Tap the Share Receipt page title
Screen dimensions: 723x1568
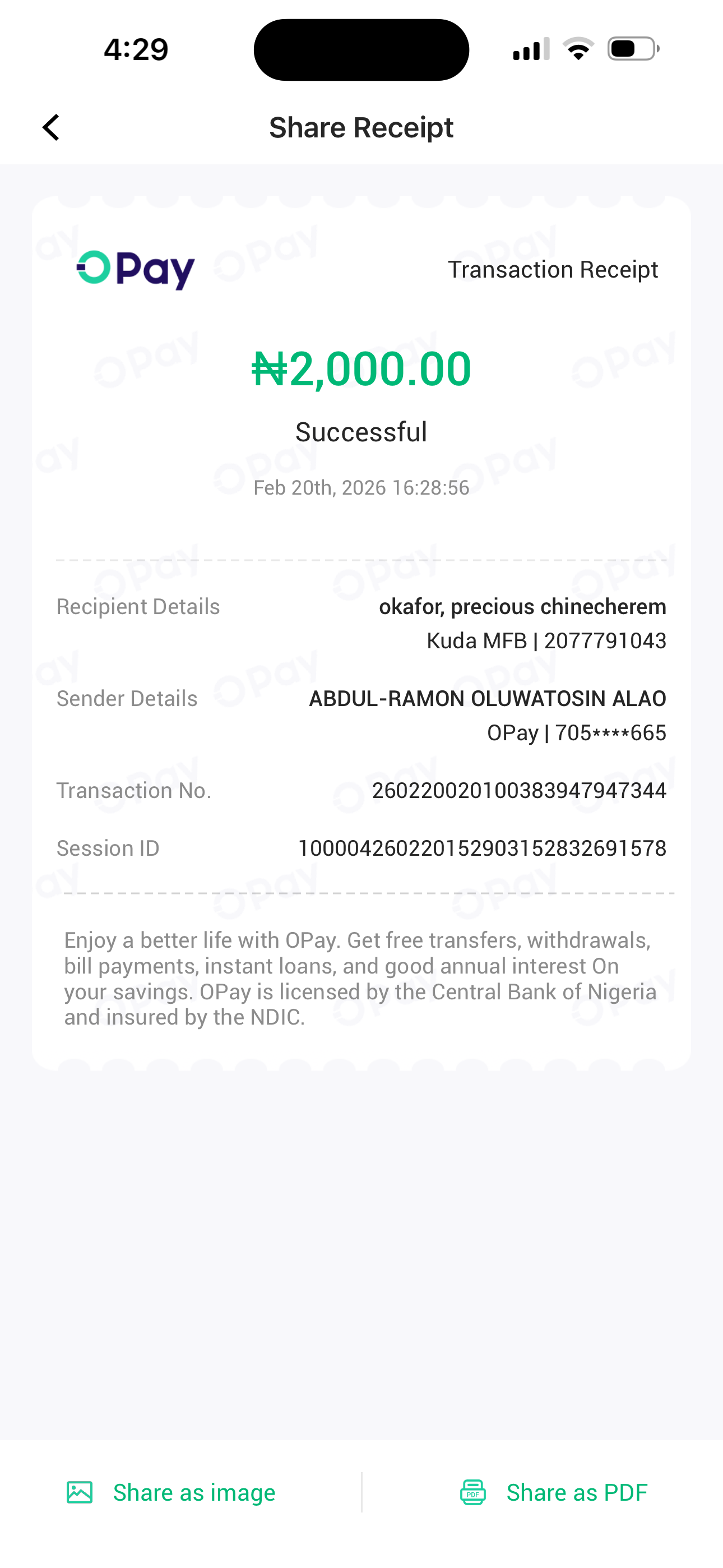click(361, 128)
